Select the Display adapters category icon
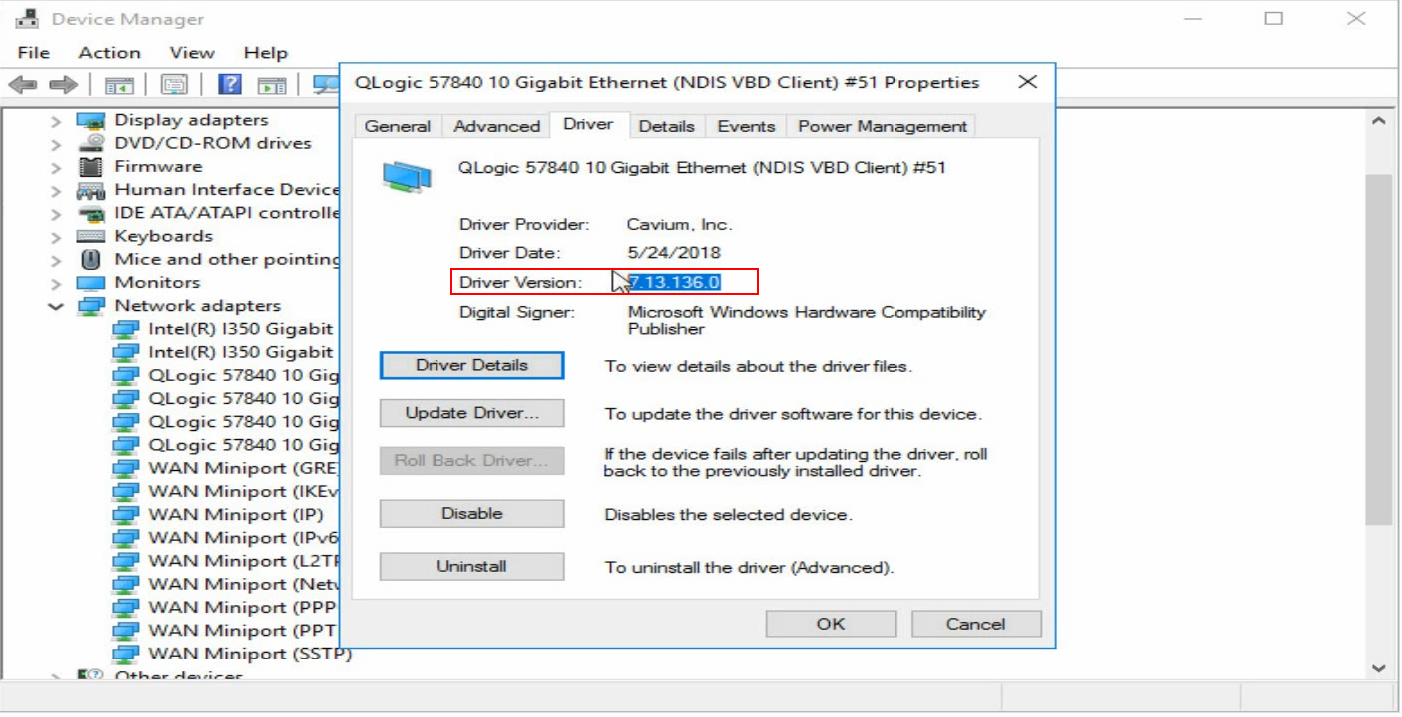This screenshot has height=717, width=1402. click(91, 120)
